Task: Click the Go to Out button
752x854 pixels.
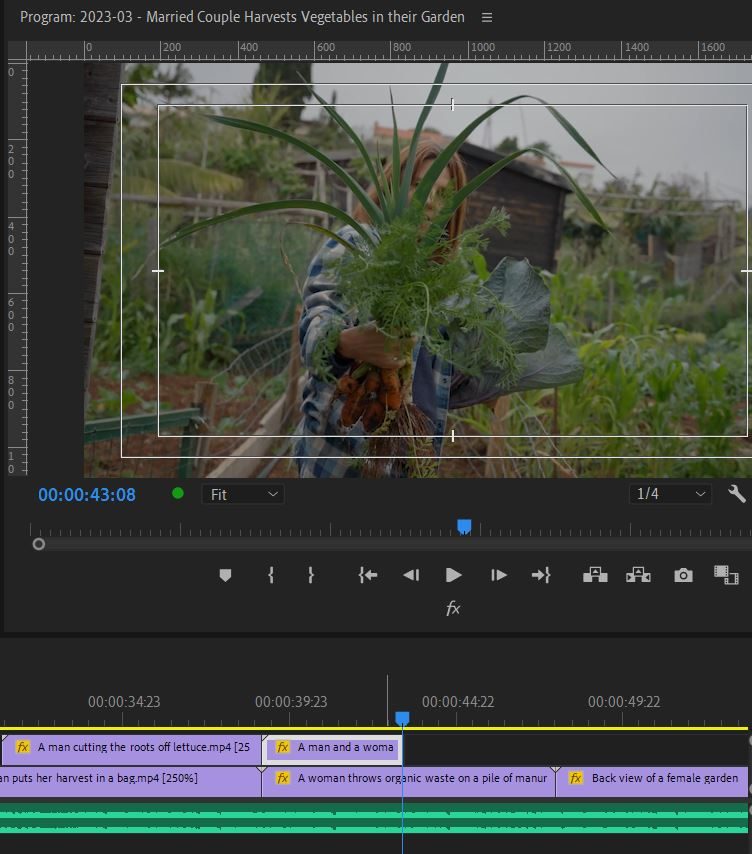Action: (x=541, y=575)
